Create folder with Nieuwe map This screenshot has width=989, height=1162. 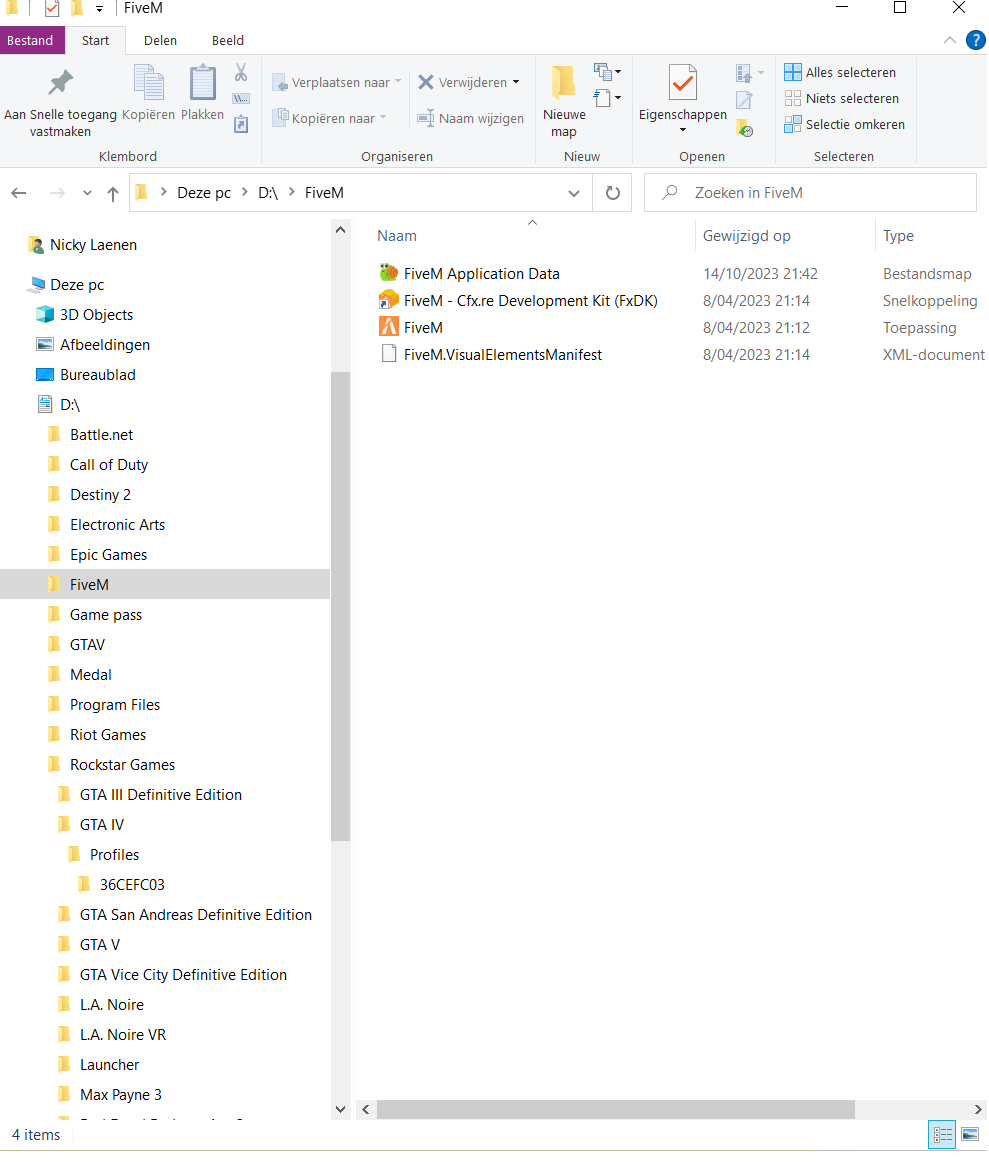(564, 102)
